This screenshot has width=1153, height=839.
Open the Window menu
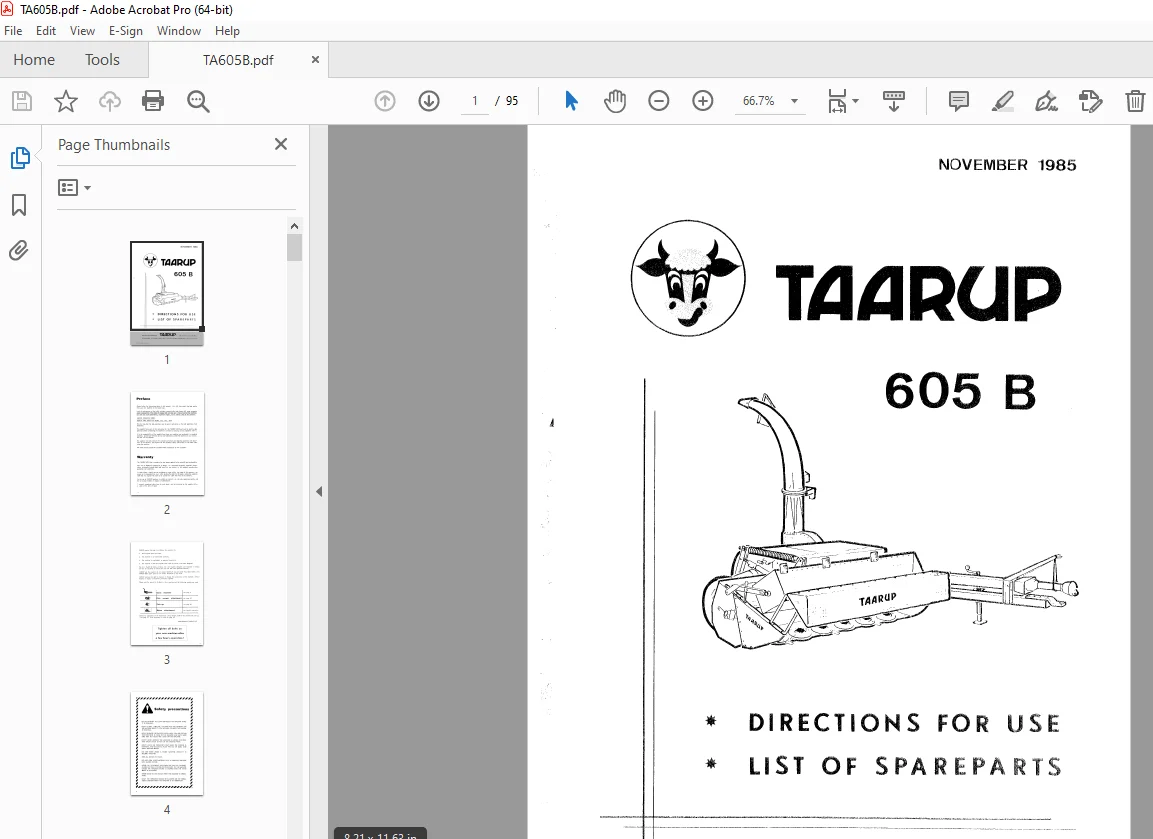click(179, 31)
